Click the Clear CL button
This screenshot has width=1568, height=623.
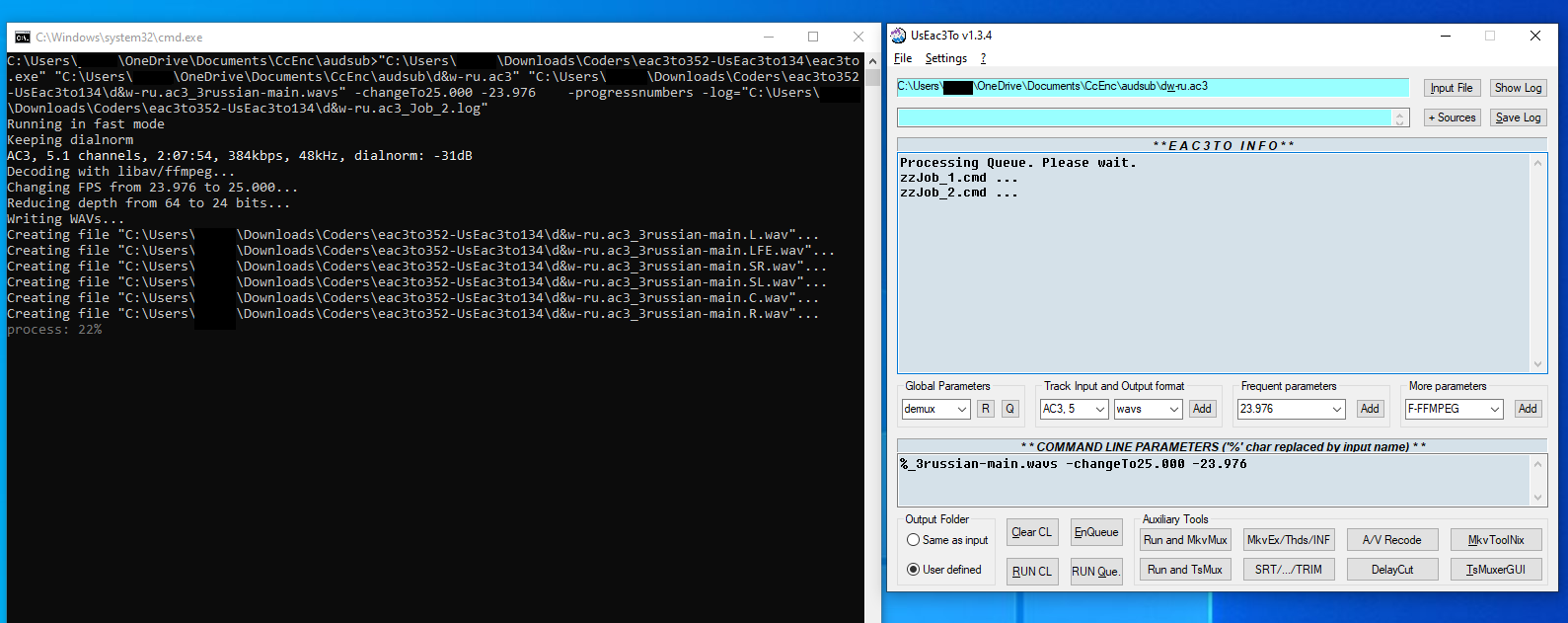coord(1032,532)
